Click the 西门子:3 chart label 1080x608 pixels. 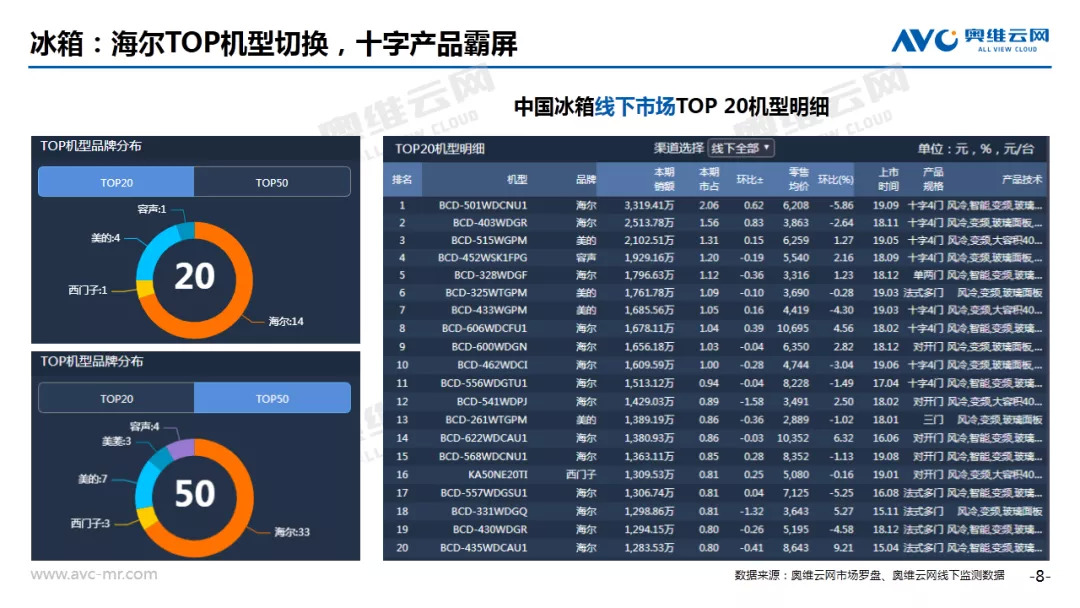[x=90, y=523]
